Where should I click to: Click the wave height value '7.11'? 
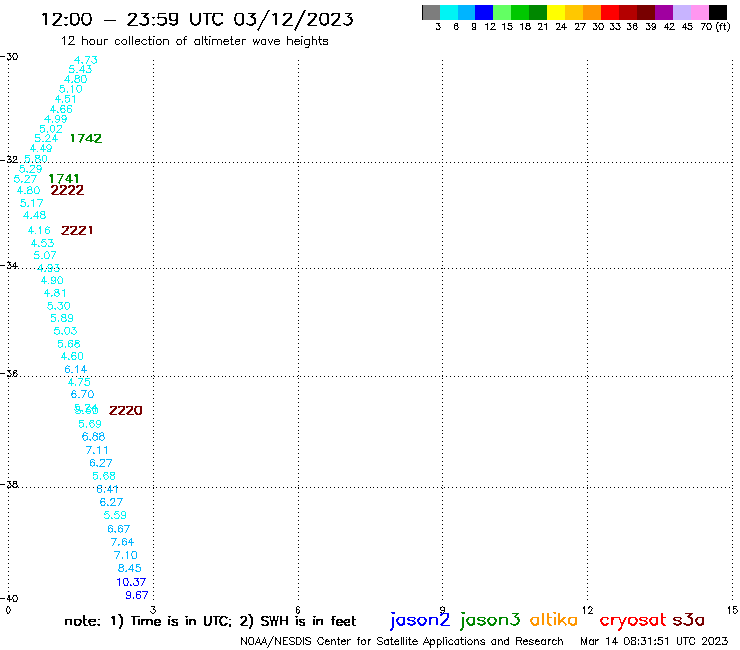coord(97,450)
